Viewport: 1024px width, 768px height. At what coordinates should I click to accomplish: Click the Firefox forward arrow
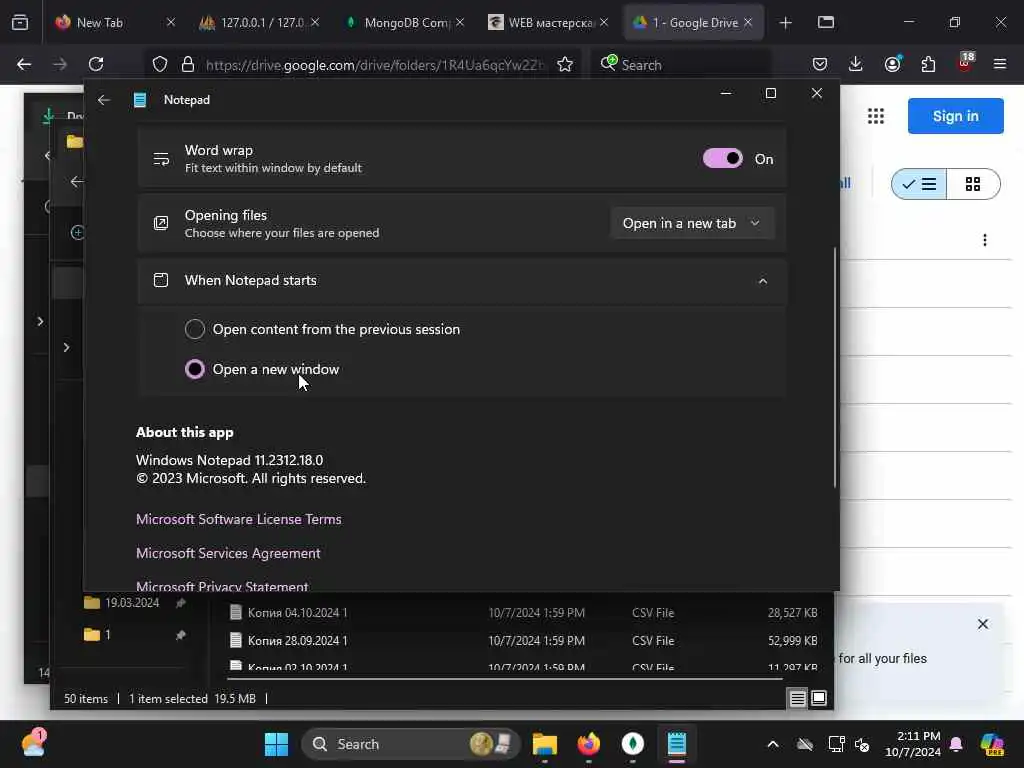point(60,64)
